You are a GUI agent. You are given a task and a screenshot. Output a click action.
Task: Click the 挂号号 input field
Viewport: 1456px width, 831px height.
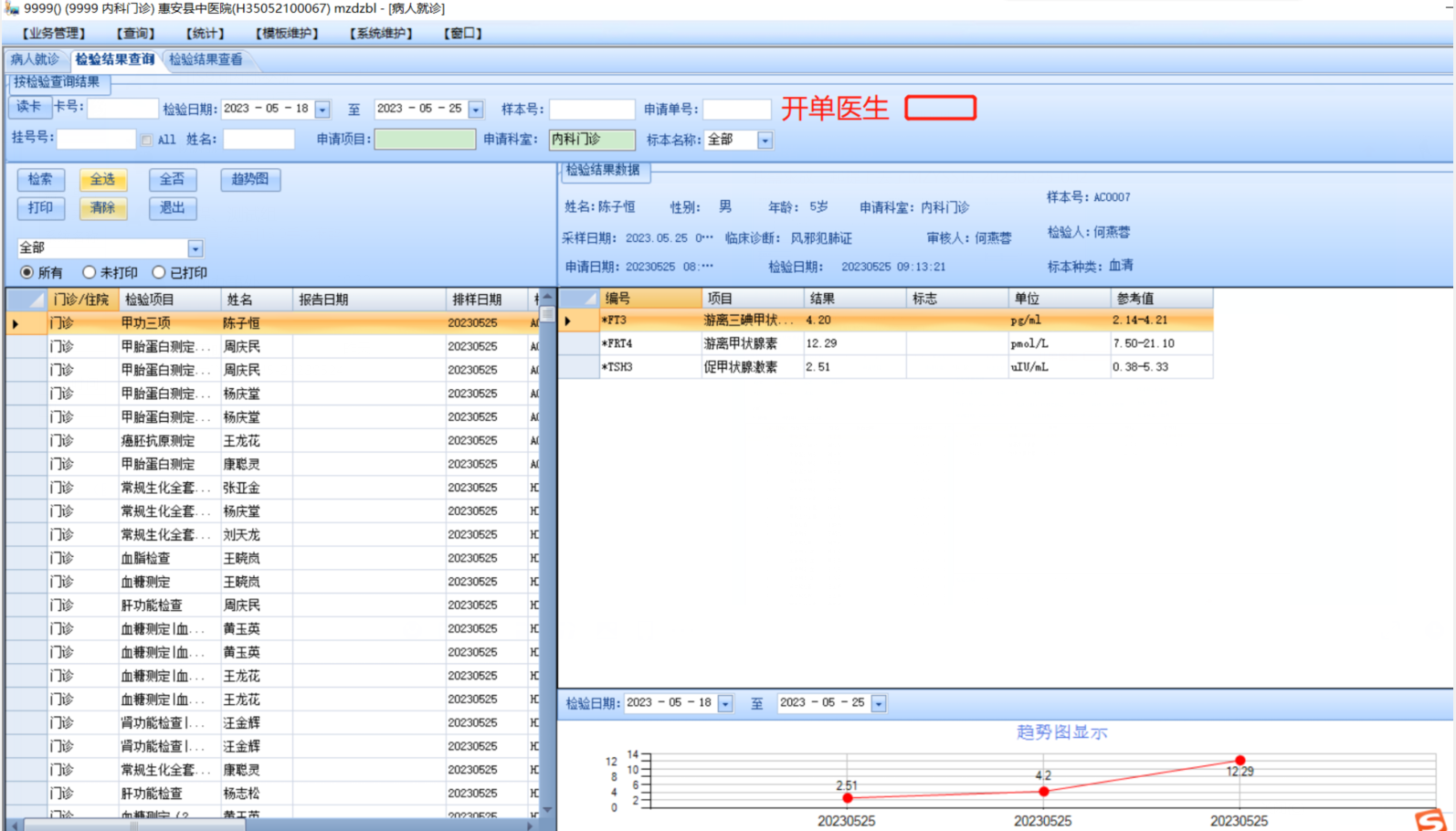(x=96, y=139)
